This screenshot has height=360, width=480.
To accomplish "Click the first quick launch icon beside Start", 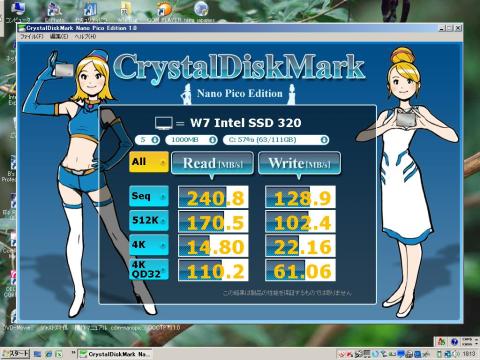I will point(37,354).
